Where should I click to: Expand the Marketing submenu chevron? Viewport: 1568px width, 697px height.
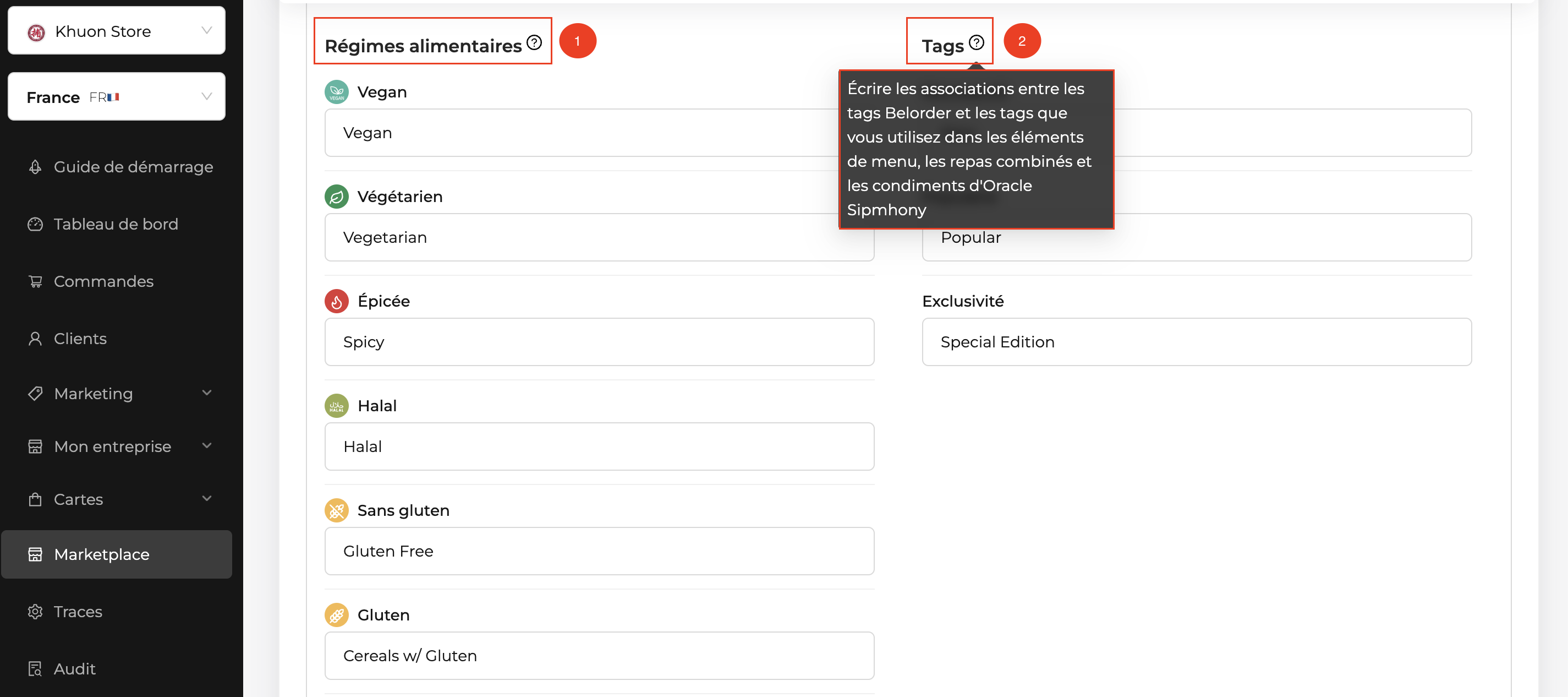(207, 393)
